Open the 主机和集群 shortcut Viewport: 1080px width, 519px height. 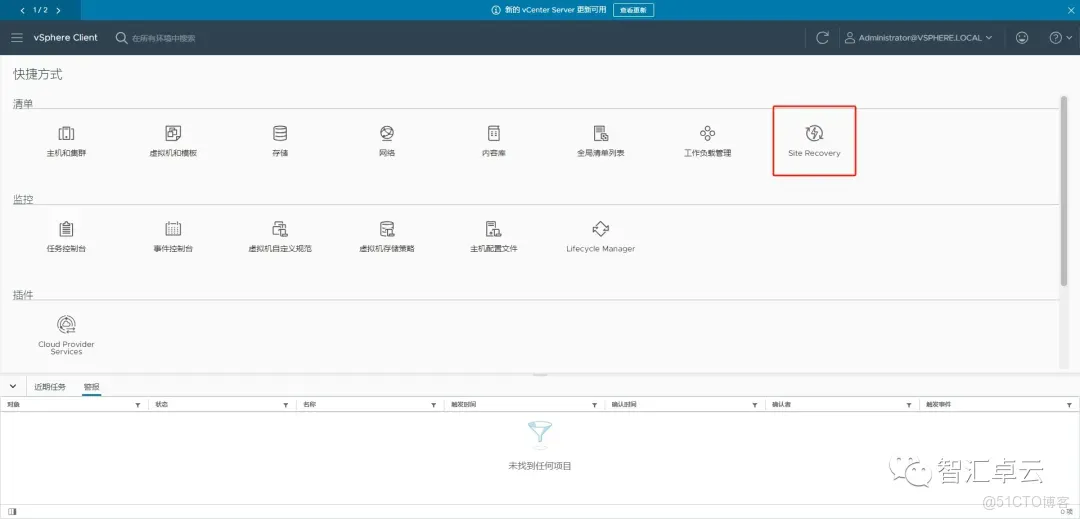[66, 142]
